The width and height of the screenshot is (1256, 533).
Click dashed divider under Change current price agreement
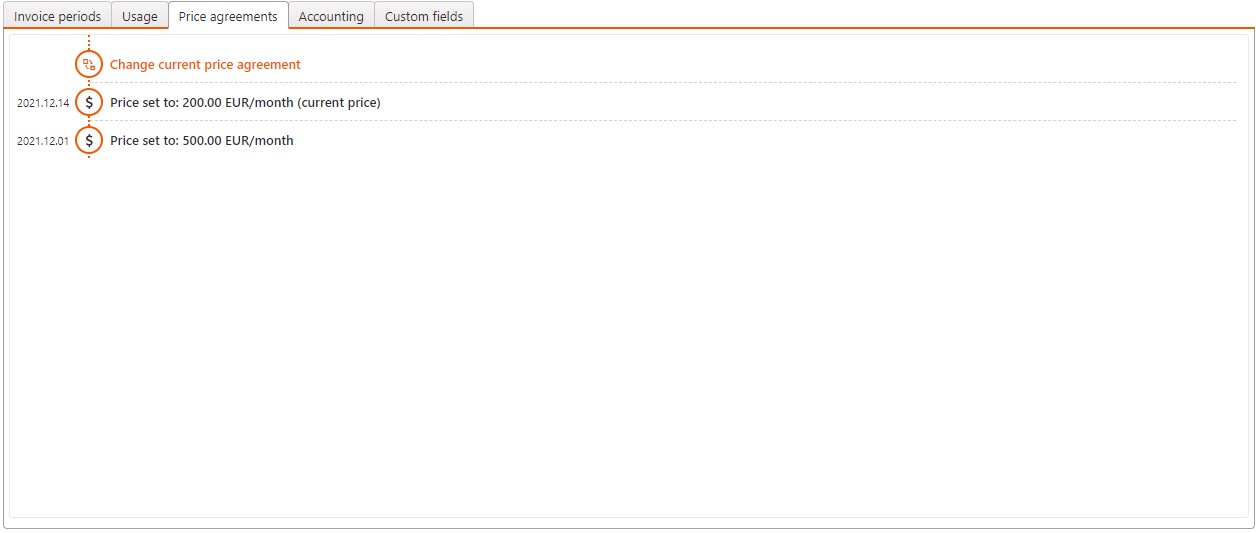[660, 83]
